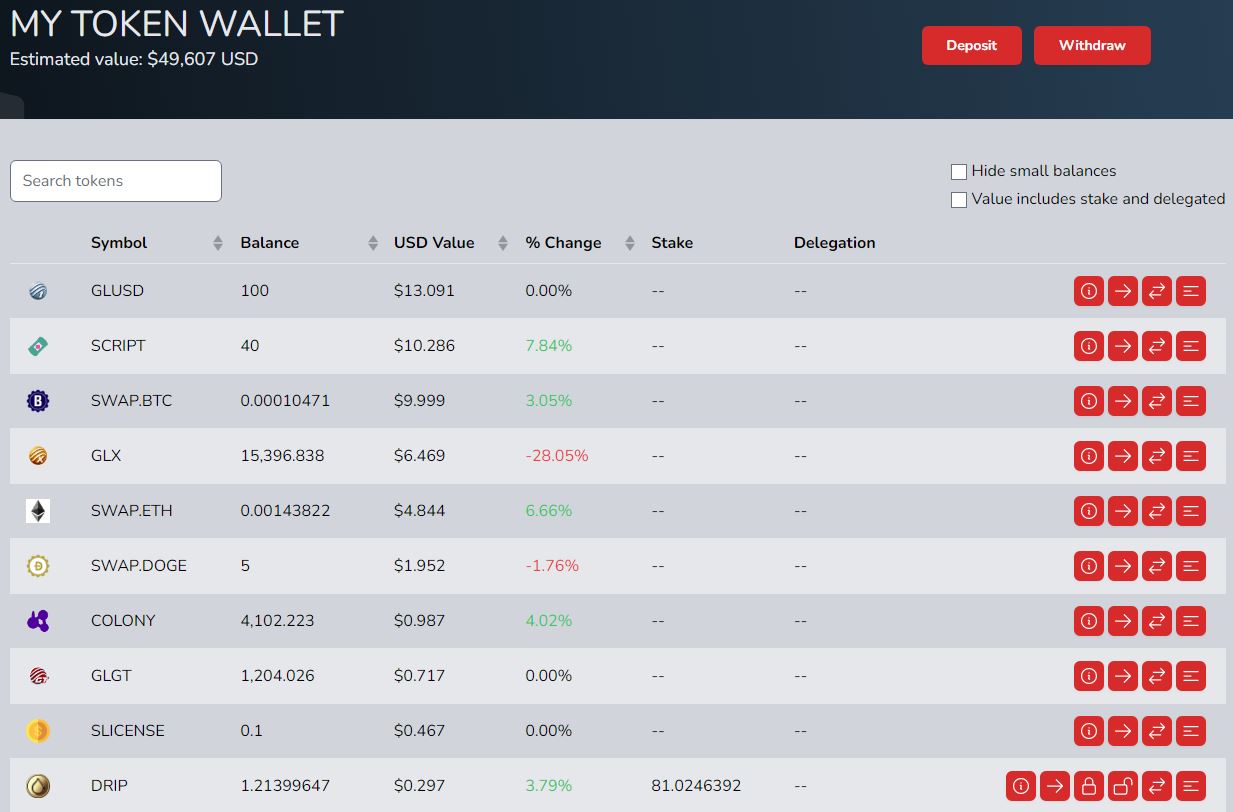Screen dimensions: 1233x812
Task: Trade DRIP using swap arrows icon
Action: click(1157, 786)
